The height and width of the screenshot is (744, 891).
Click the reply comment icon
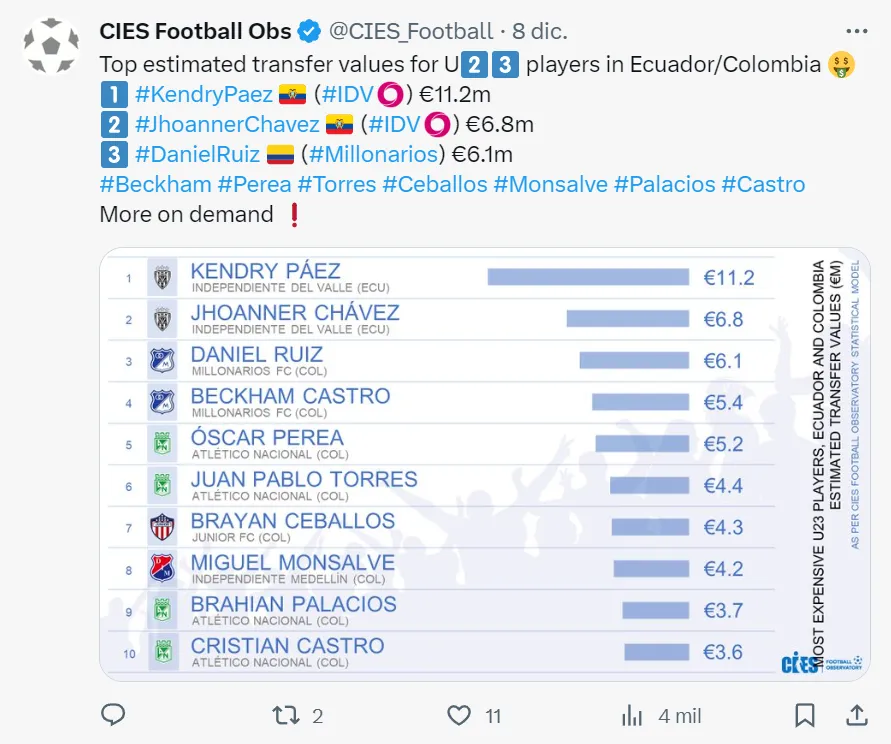pyautogui.click(x=114, y=714)
